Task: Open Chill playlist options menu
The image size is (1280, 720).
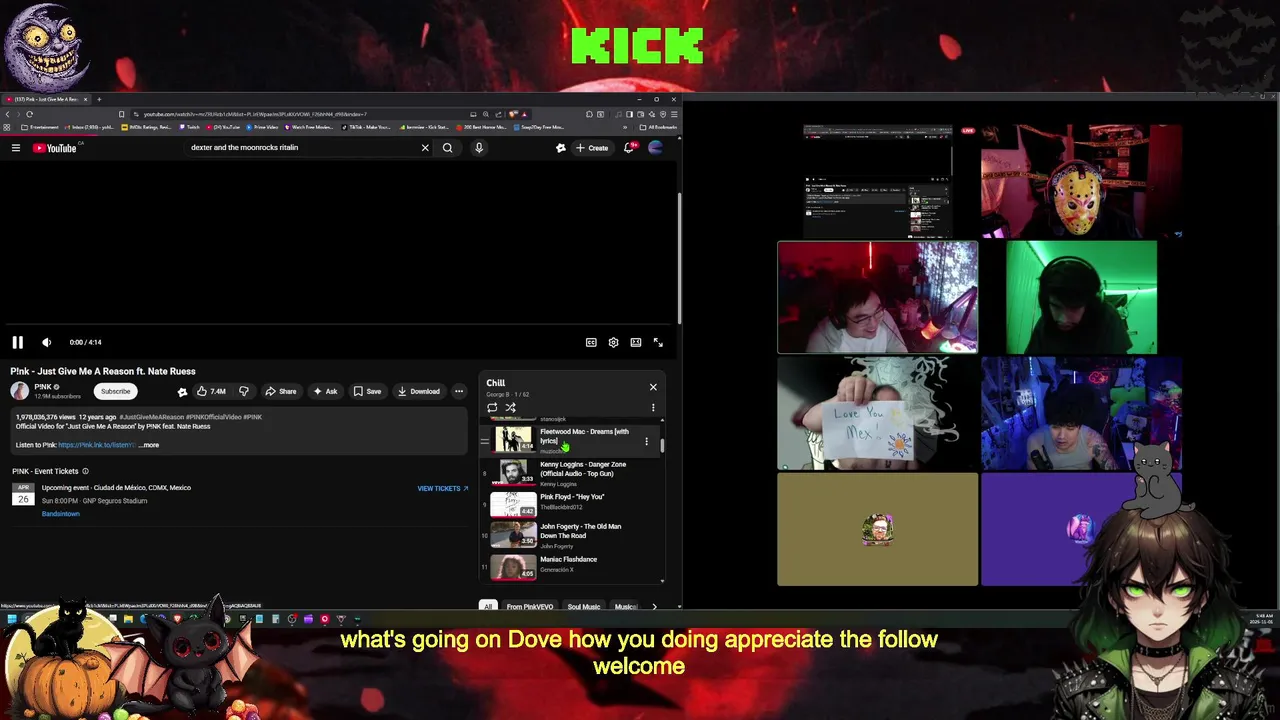Action: [653, 407]
